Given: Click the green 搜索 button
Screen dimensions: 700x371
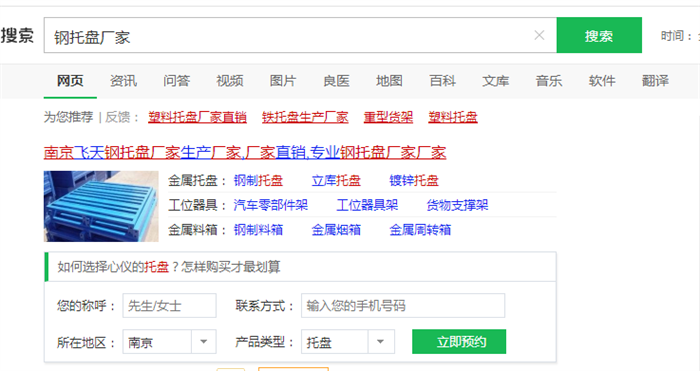Looking at the screenshot, I should (x=599, y=35).
